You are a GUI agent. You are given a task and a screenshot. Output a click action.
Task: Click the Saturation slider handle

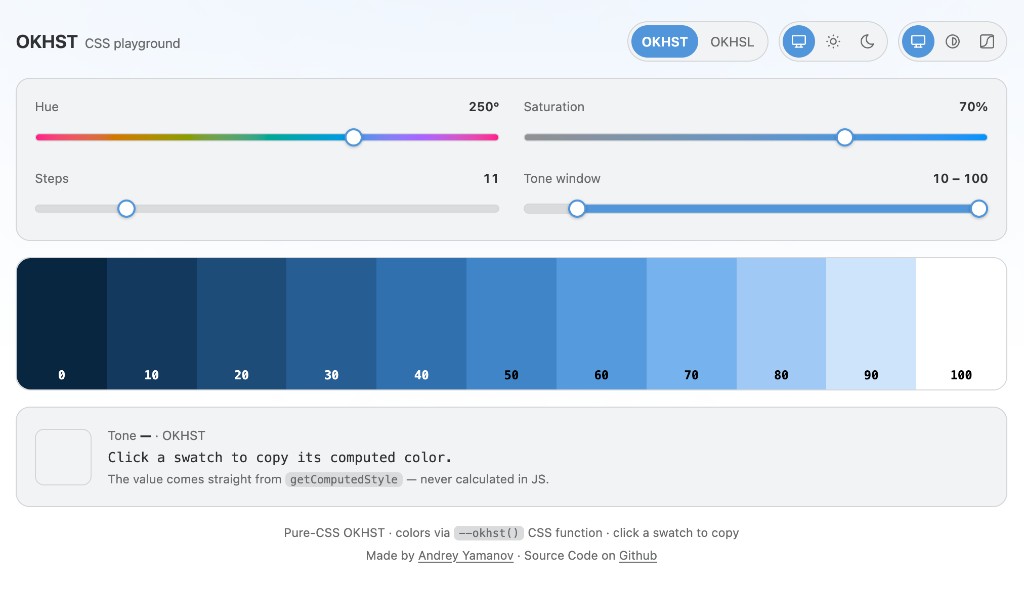pos(844,137)
